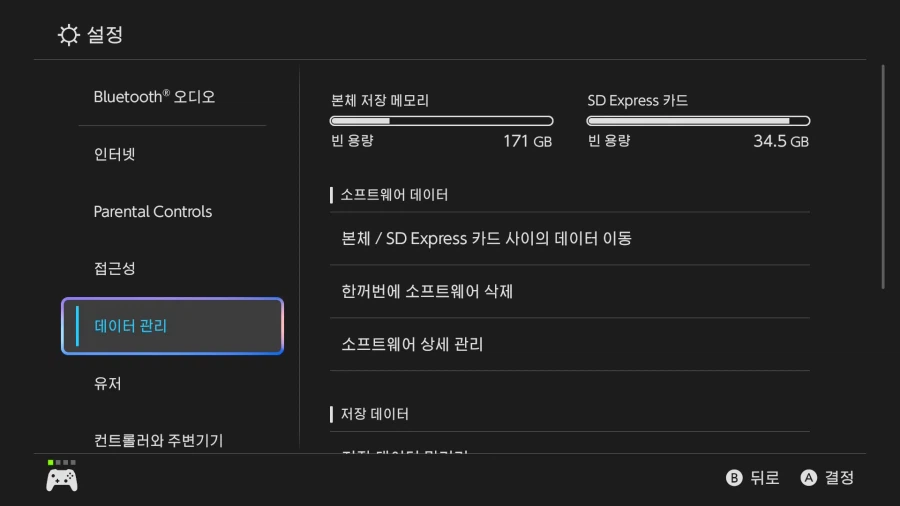
Task: Open 유저 settings
Action: [x=107, y=384]
